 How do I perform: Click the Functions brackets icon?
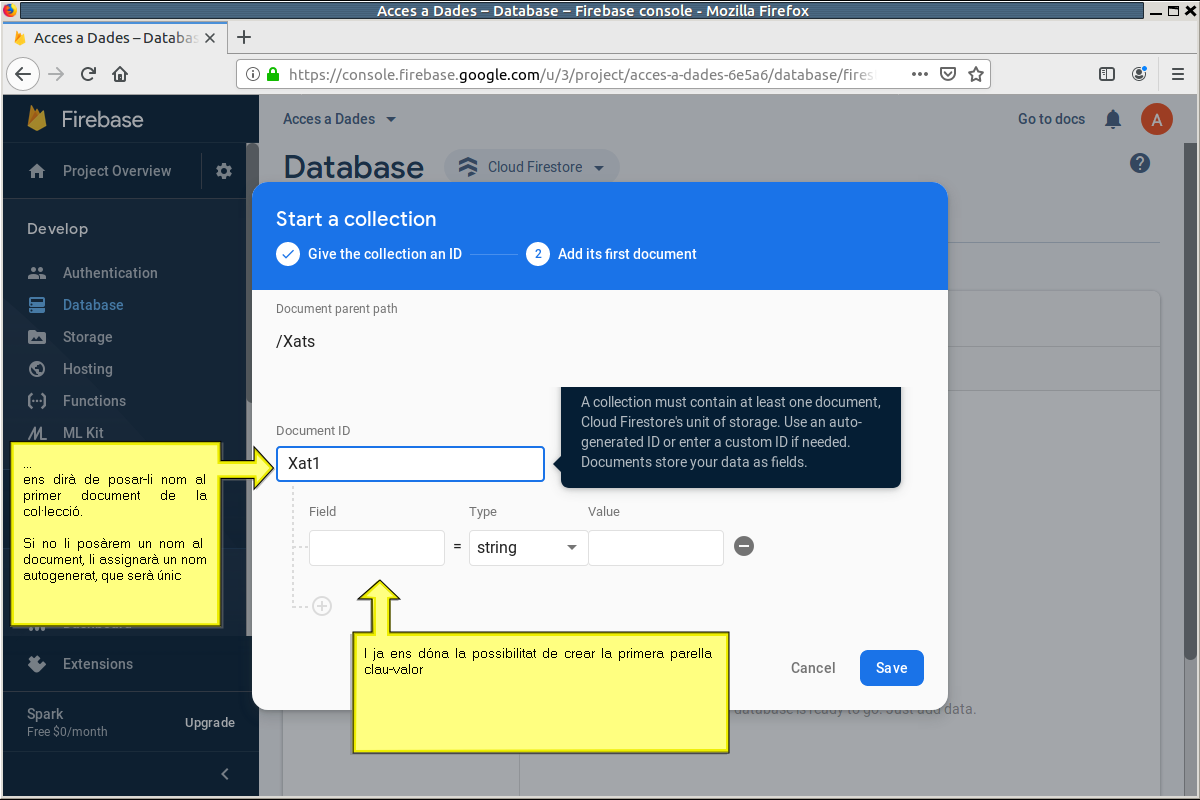[x=37, y=401]
